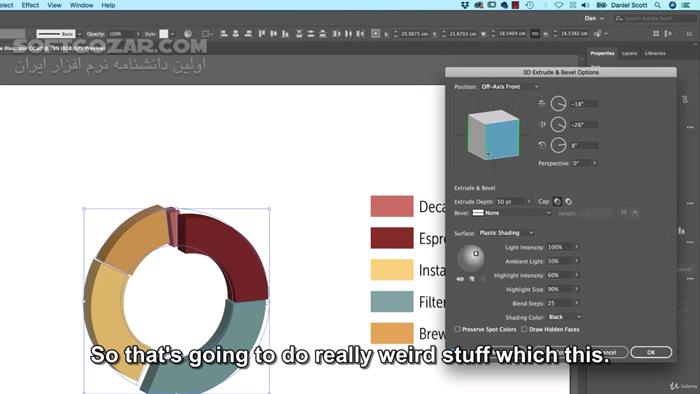Screen dimensions: 700x394
Task: Move selected light to back of object
Action: click(x=460, y=279)
